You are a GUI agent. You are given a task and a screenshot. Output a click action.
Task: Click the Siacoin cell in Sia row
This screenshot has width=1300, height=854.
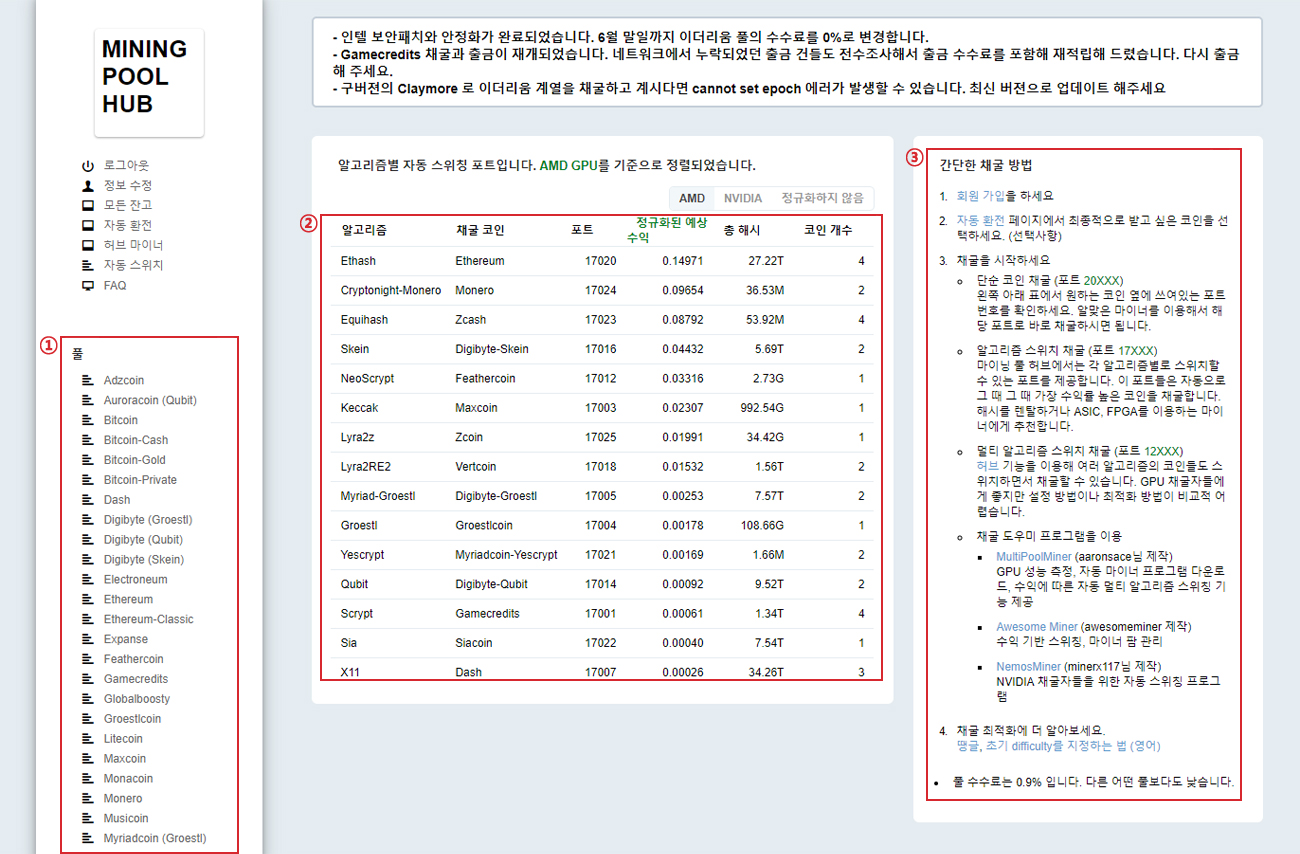(474, 643)
